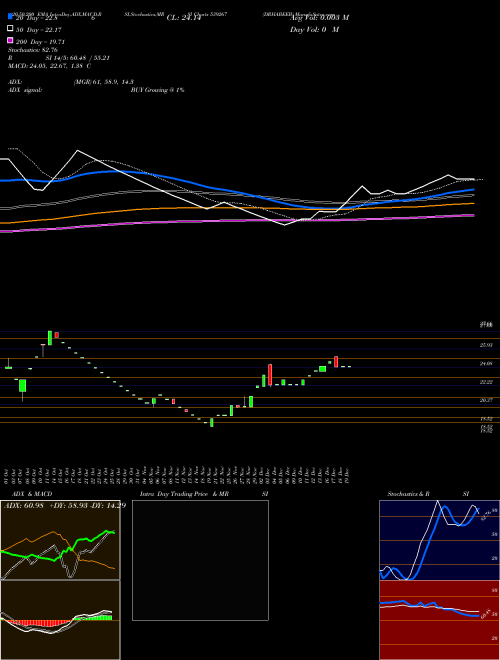500x660 pixels.
Task: Click the tall red candle dated 02 Dec
Action: [270, 375]
